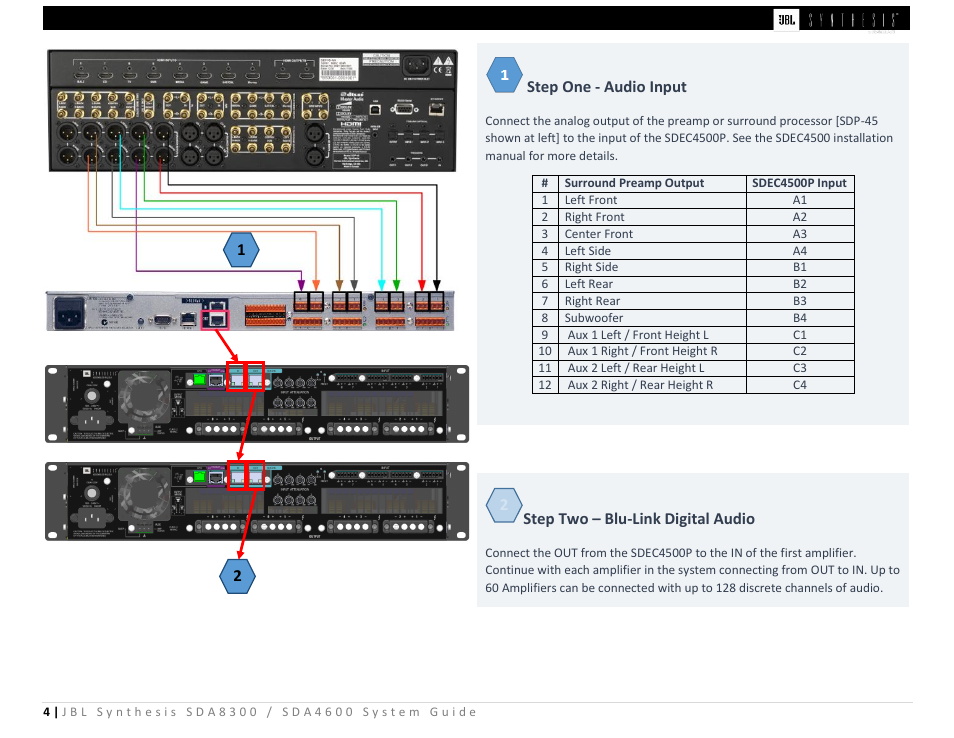The height and width of the screenshot is (738, 954).
Task: Click the 'A3' input cell
Action: pyautogui.click(x=799, y=234)
